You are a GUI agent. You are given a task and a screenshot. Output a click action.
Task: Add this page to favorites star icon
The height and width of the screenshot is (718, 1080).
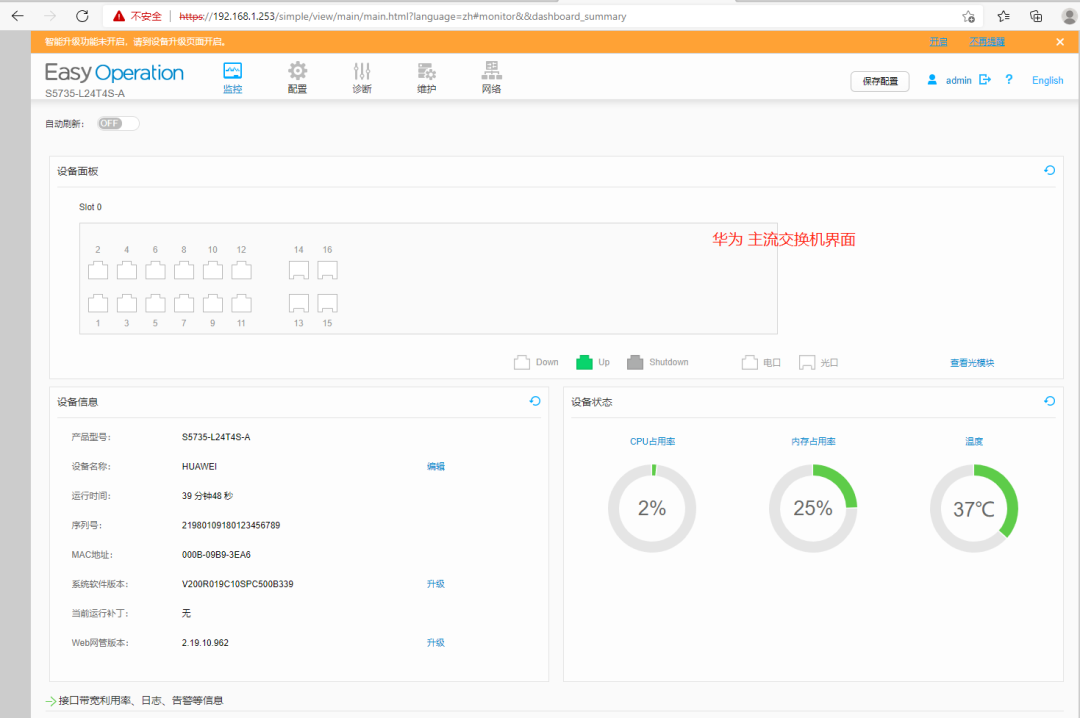pos(968,17)
